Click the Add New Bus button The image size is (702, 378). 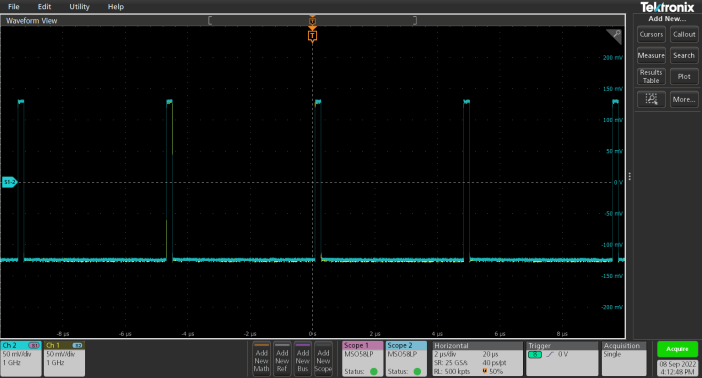[x=303, y=358]
